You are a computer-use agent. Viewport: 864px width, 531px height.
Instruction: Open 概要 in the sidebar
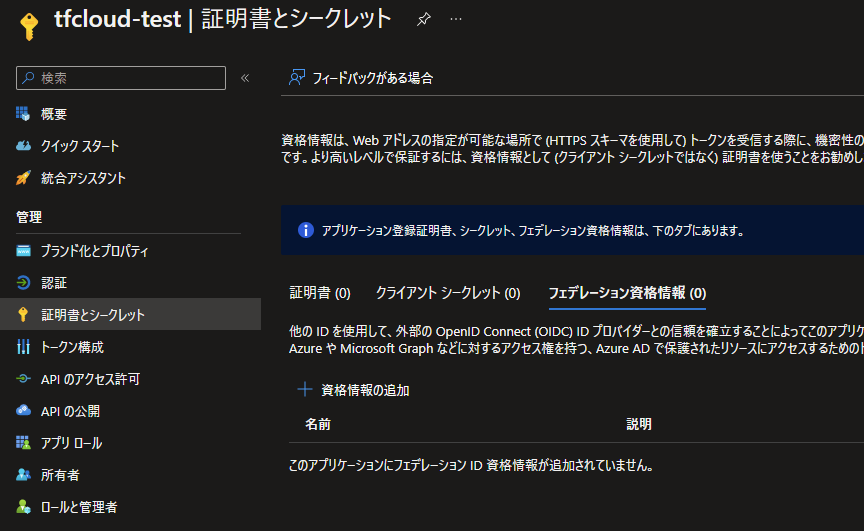point(53,114)
